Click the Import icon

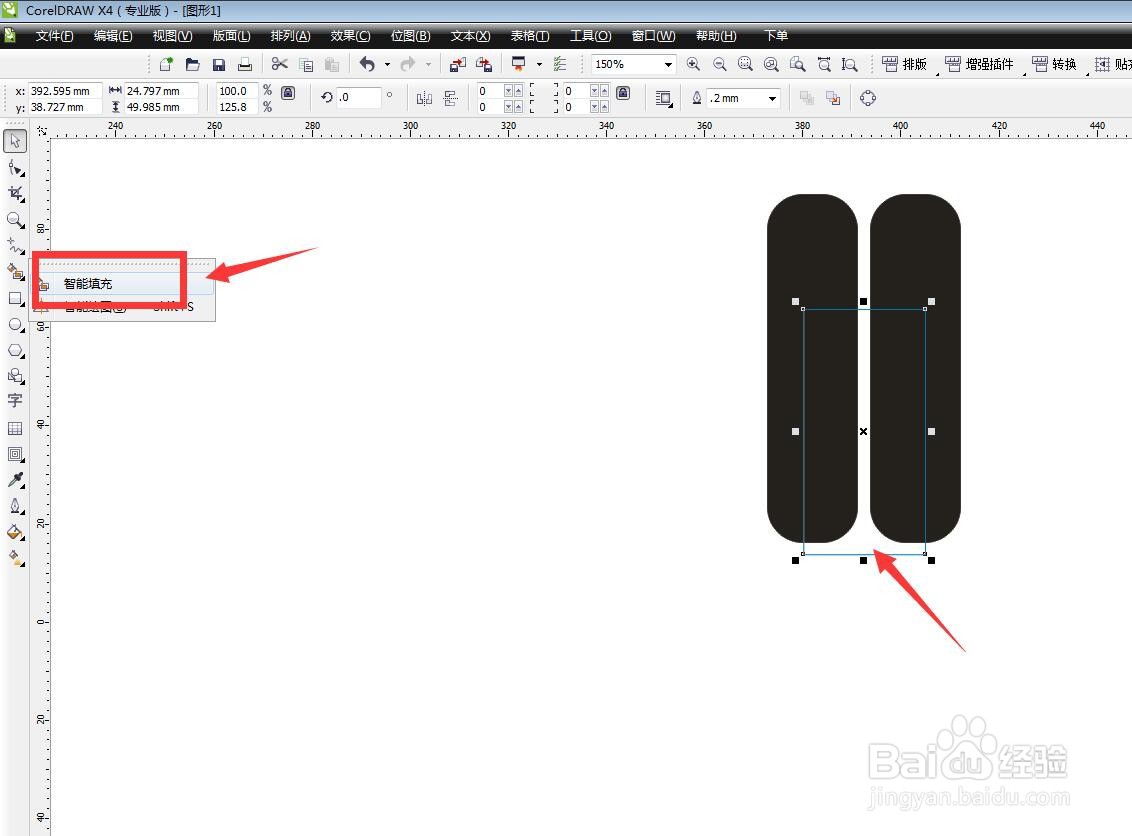[x=457, y=64]
